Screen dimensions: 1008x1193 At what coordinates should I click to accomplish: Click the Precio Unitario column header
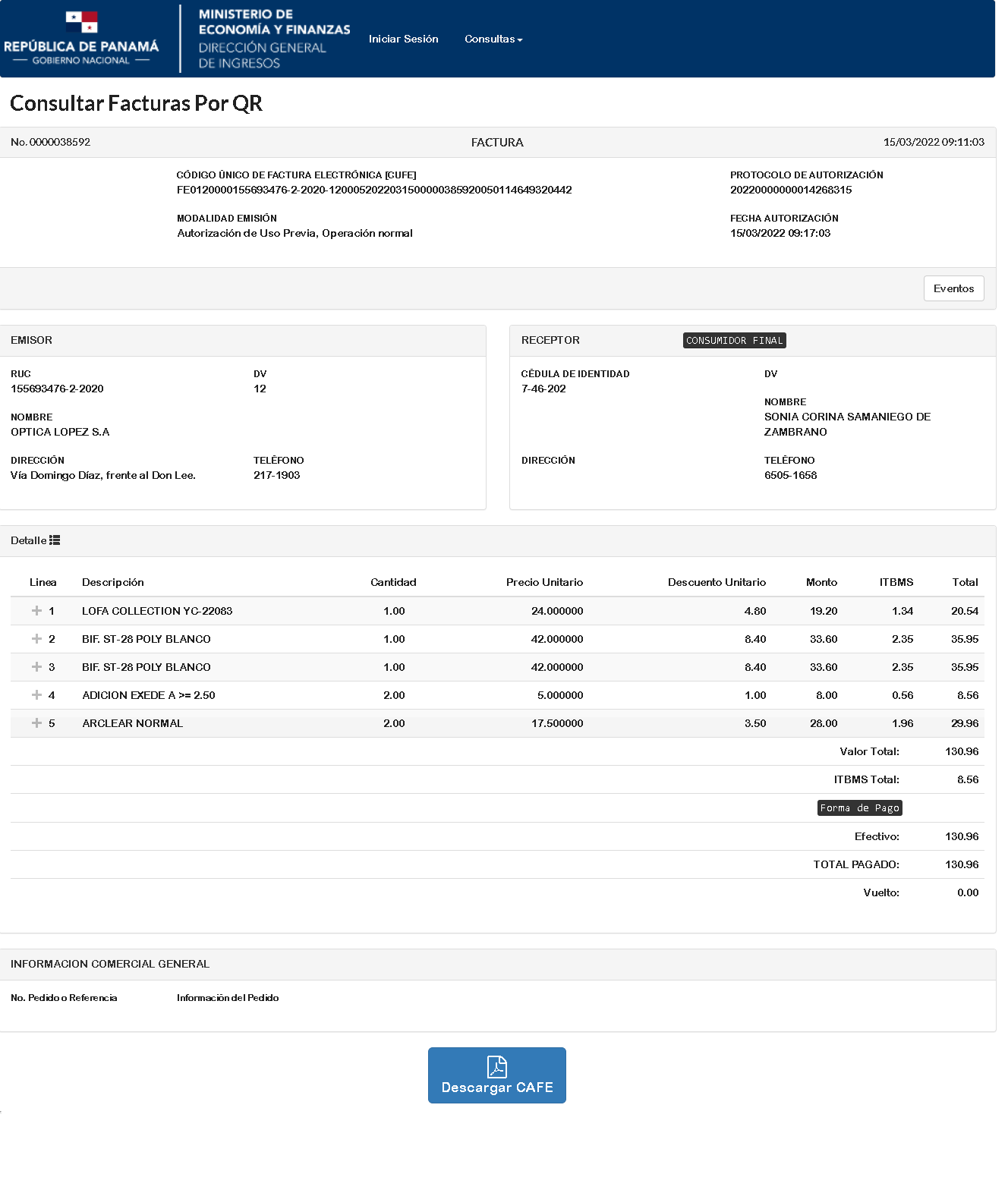click(x=544, y=582)
